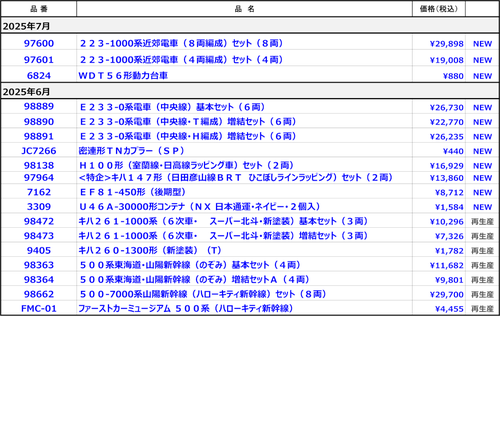The height and width of the screenshot is (426, 500).
Task: Click the ¥1,782 price
Action: click(x=449, y=251)
